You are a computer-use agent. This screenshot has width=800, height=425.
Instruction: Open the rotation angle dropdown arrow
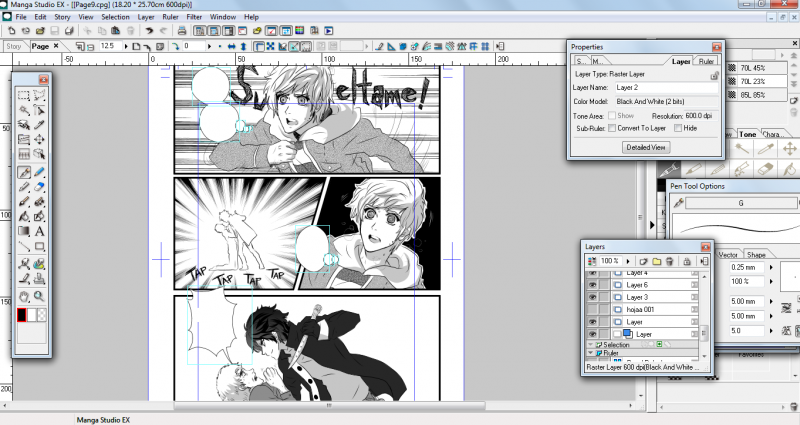(x=209, y=46)
